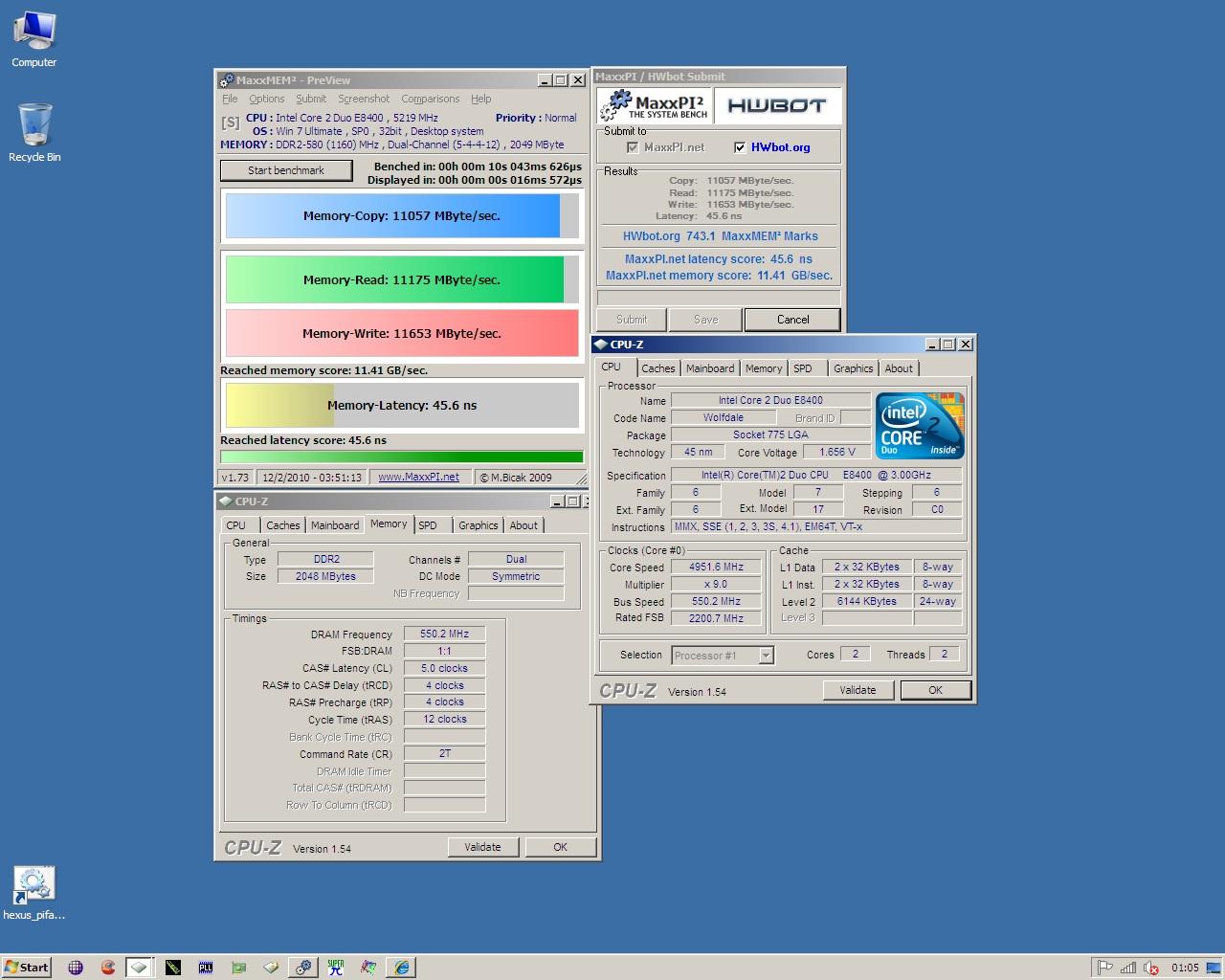Screen dimensions: 1225x980
Task: Click Validate in CPU-Z CPU window
Action: pyautogui.click(x=857, y=690)
